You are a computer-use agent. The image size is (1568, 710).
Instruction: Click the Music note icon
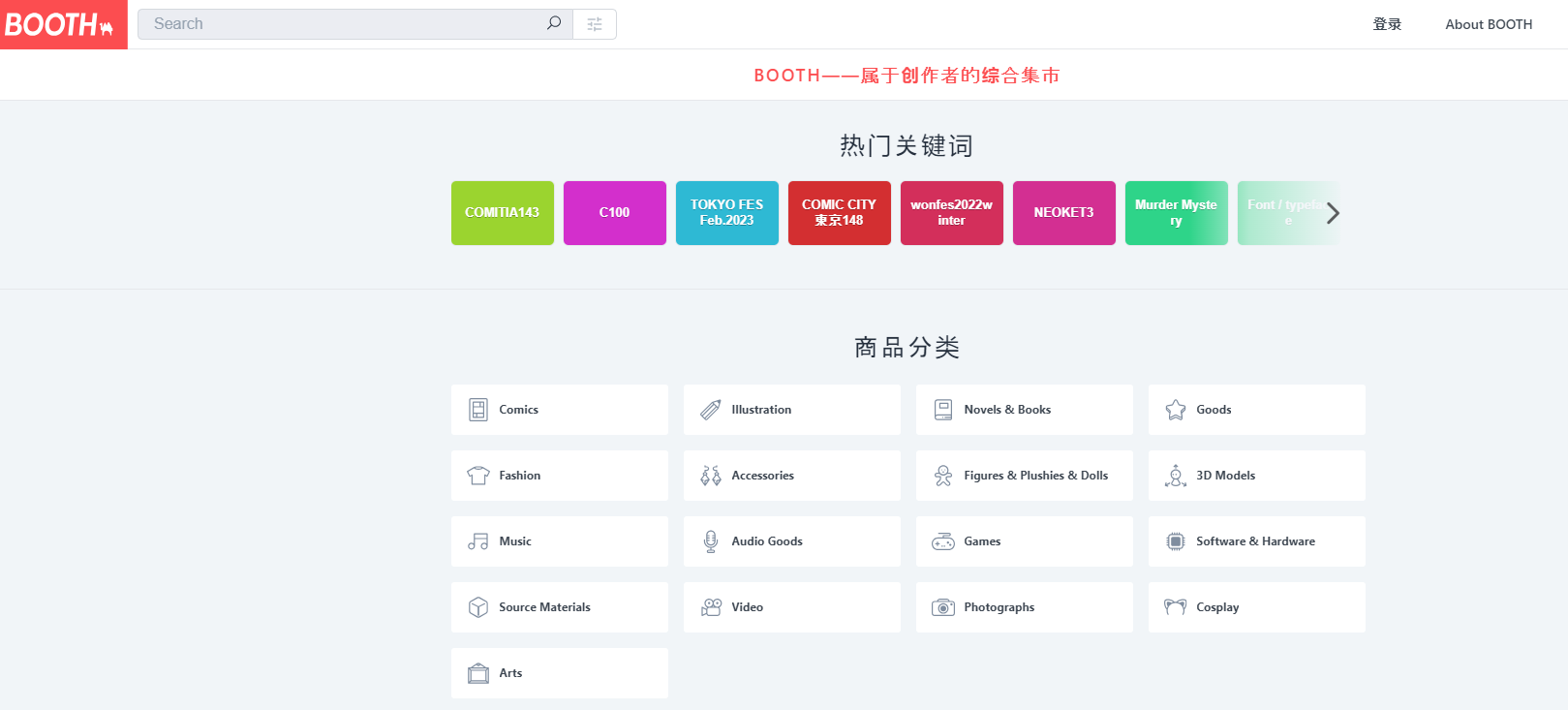coord(478,541)
